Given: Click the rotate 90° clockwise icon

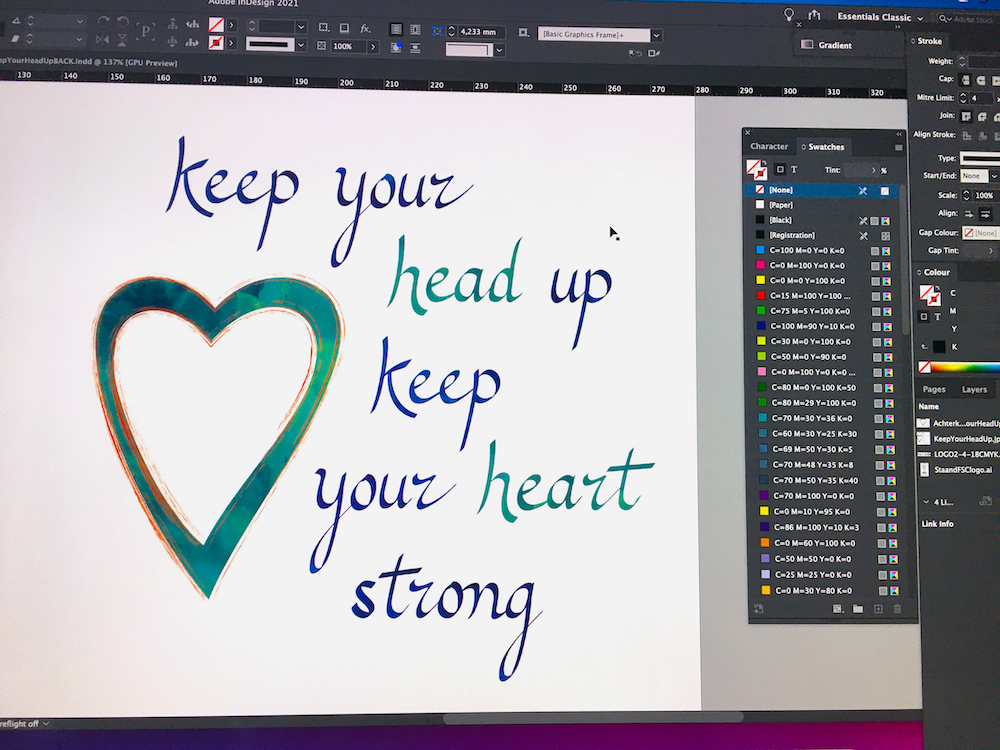Looking at the screenshot, I should point(103,23).
